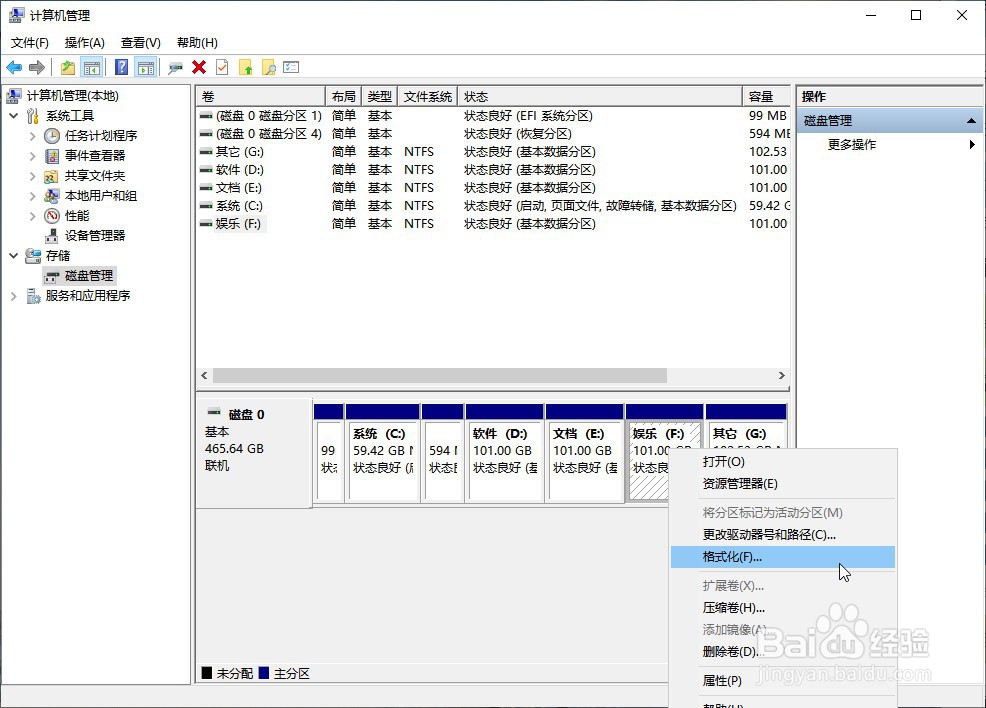This screenshot has width=986, height=708.
Task: Open Help via the question mark icon
Action: [122, 67]
